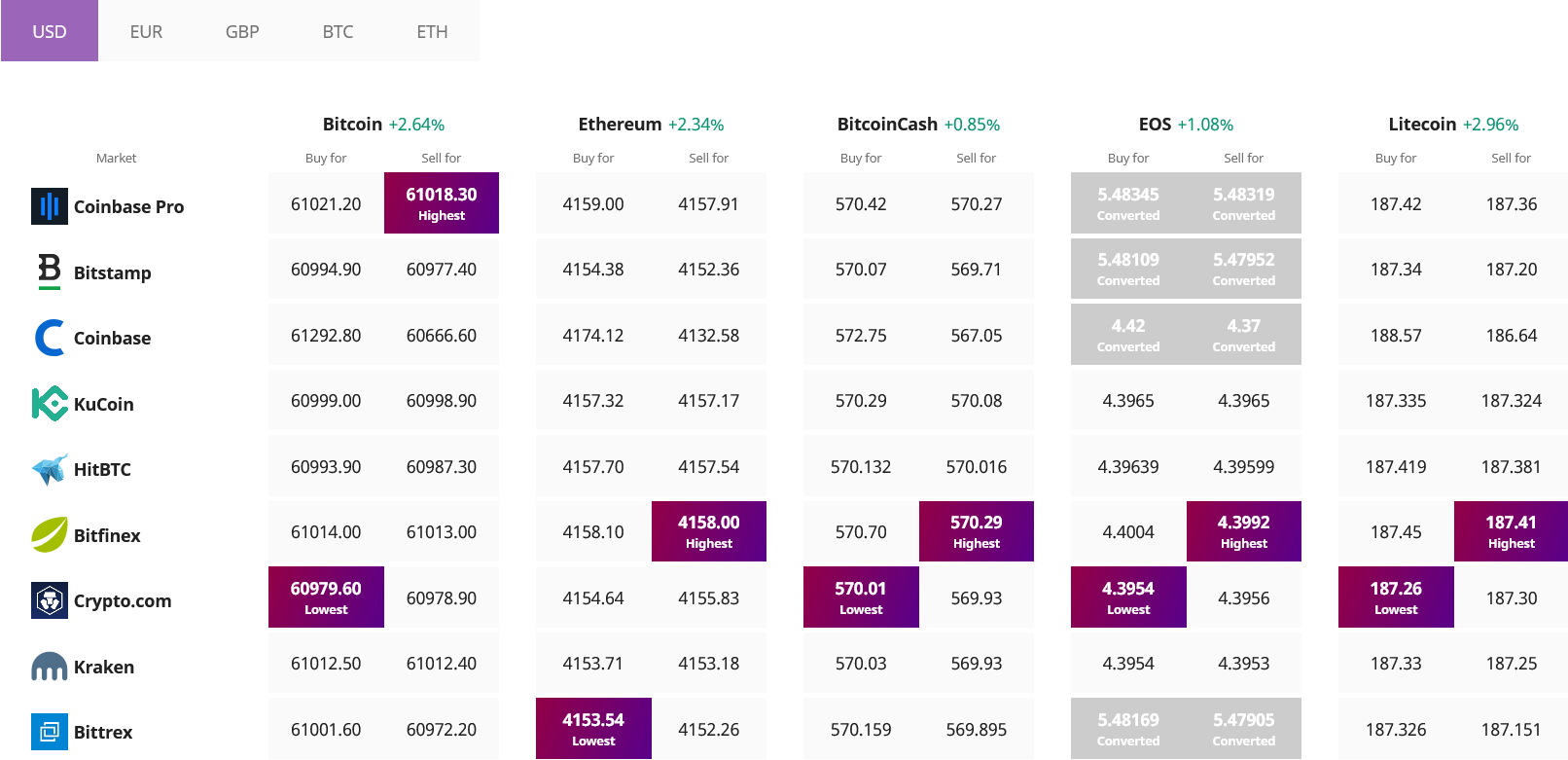Click the KuCoin logo icon
Screen dimensions: 1568x760
coord(50,404)
